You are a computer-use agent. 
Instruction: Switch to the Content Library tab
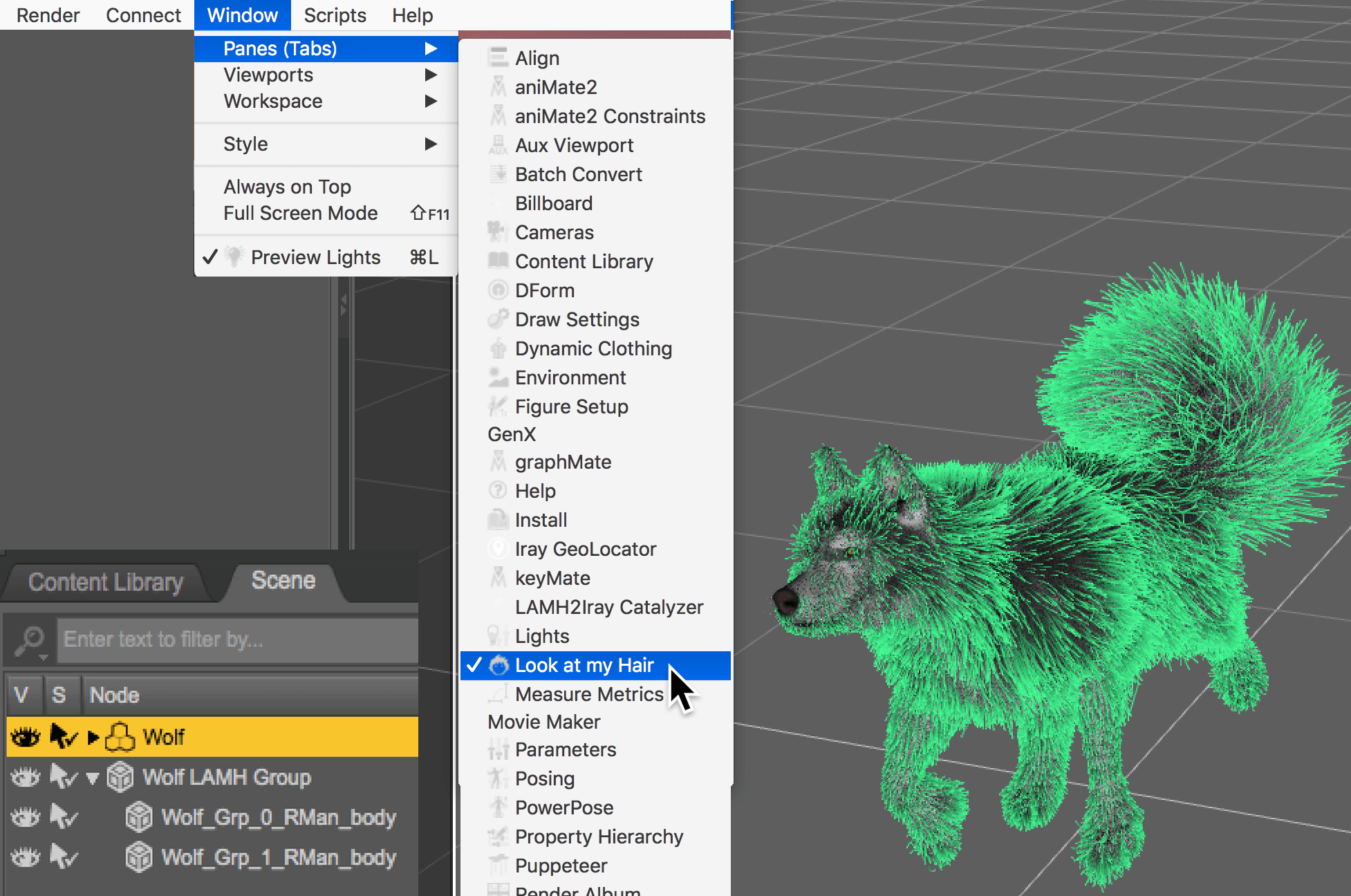point(106,582)
